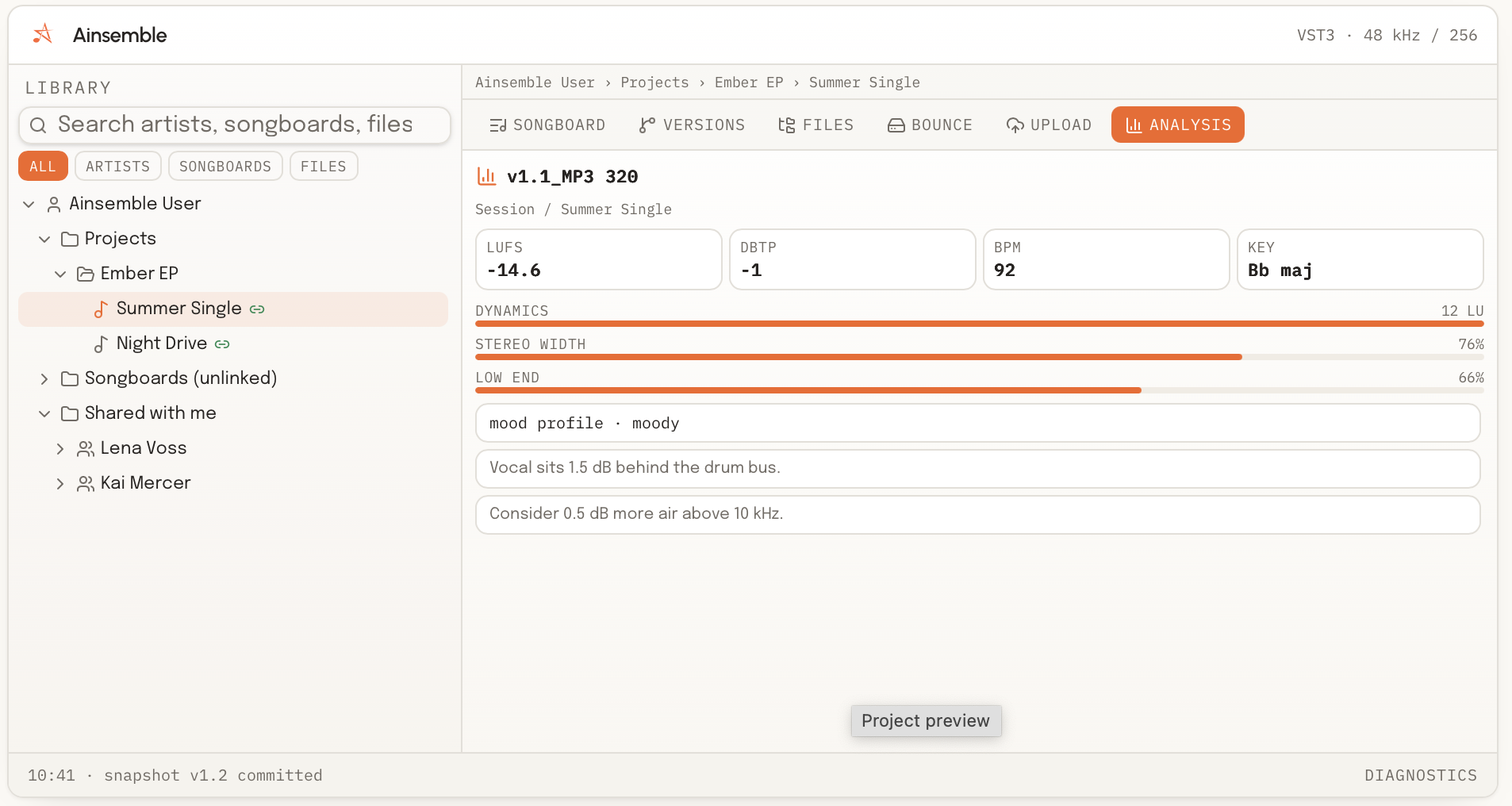Viewport: 1512px width, 806px height.
Task: Click the link icon beside Night Drive
Action: pyautogui.click(x=222, y=344)
